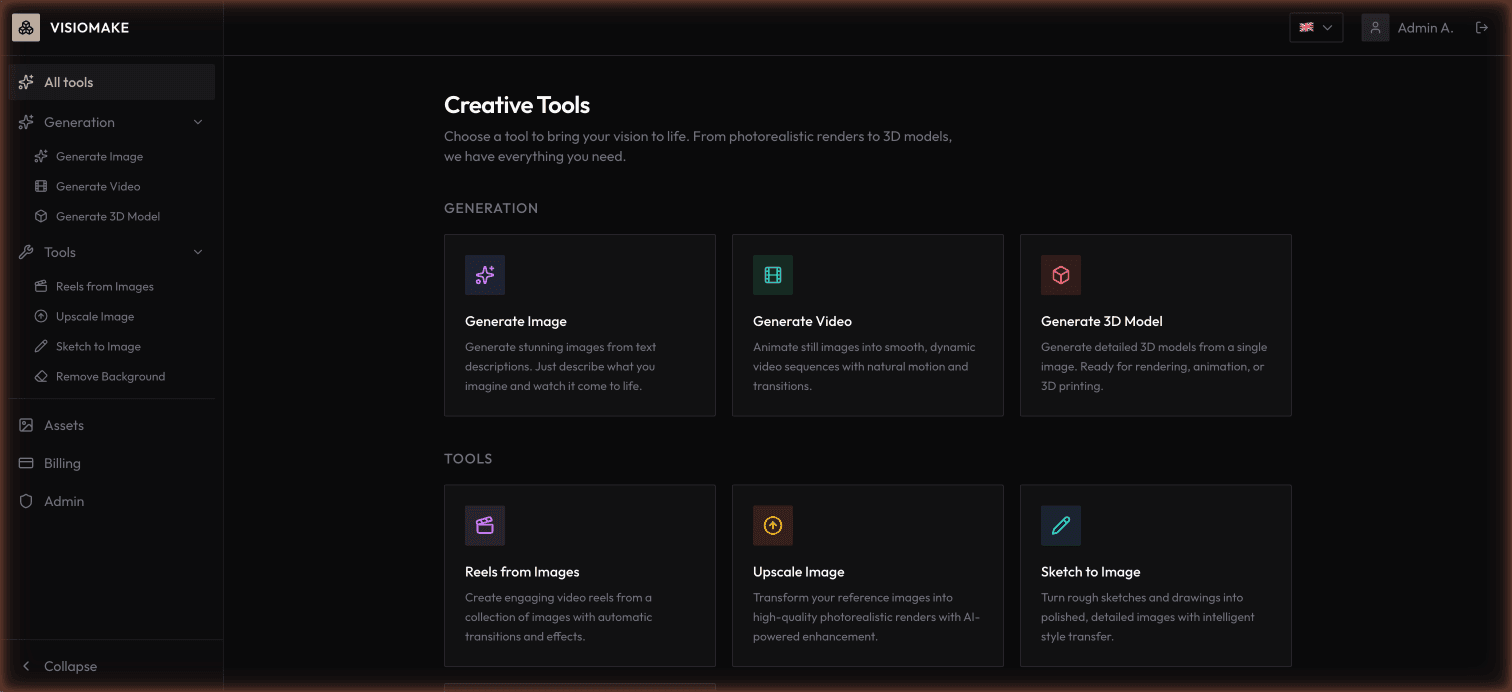The width and height of the screenshot is (1512, 692).
Task: Click the Sketch to Image pencil icon
Action: pyautogui.click(x=1061, y=525)
